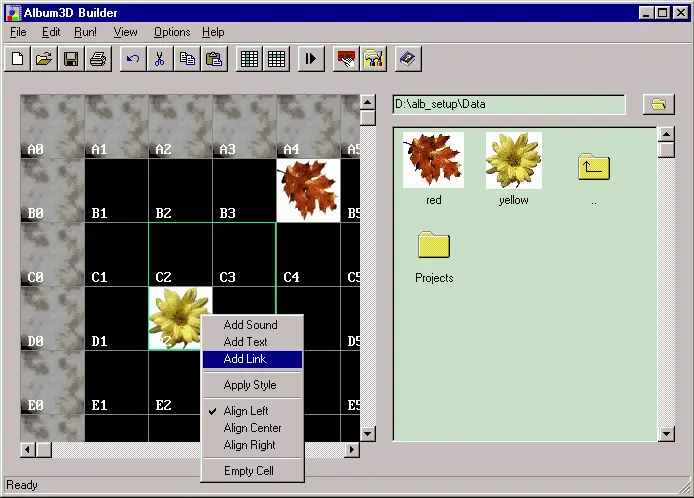Click the 'red' file name label

tap(434, 200)
